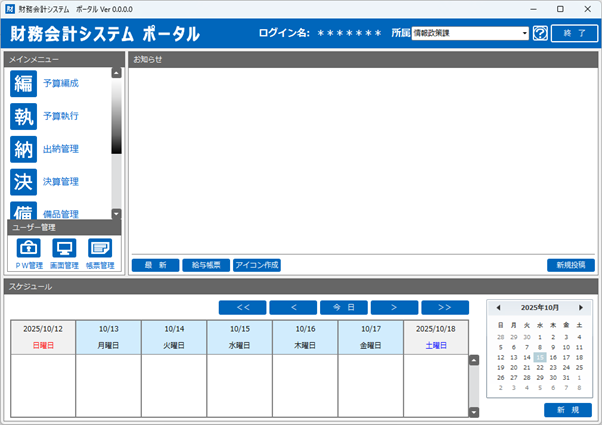Image resolution: width=602 pixels, height=425 pixels.
Task: Open 決算管理 via the 決 icon
Action: point(24,182)
